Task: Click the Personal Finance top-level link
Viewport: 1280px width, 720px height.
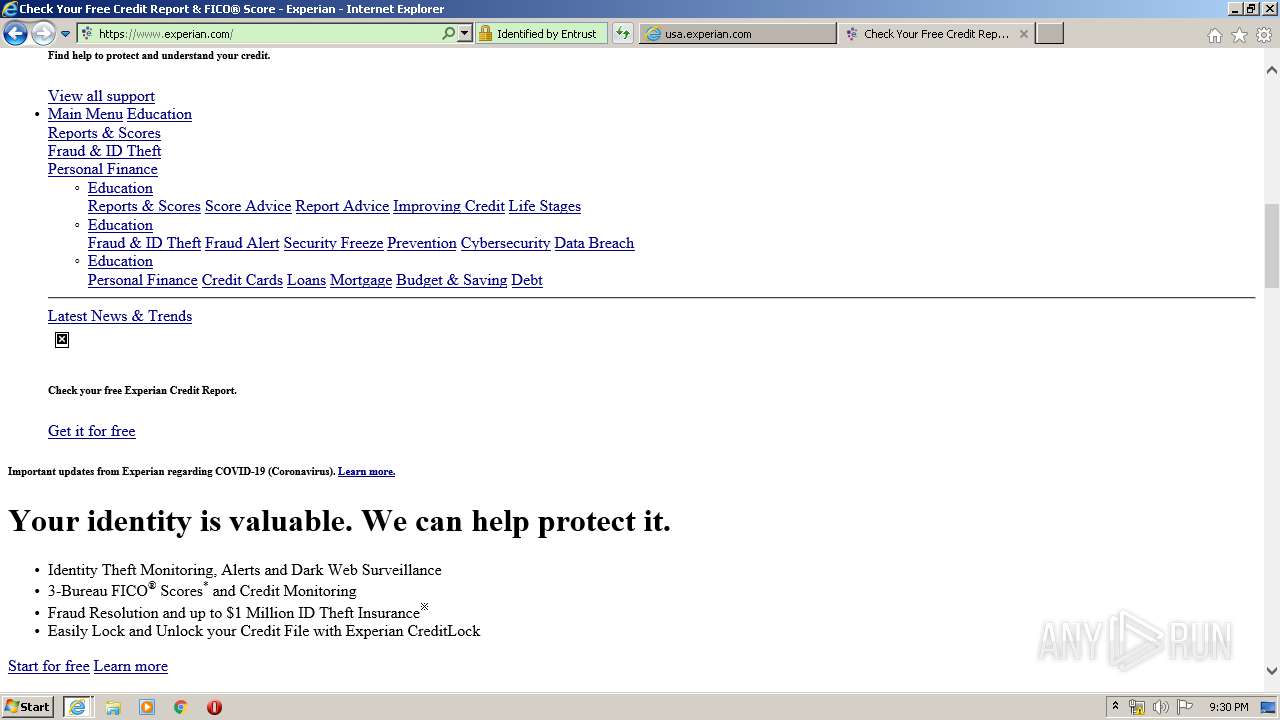Action: [x=103, y=169]
